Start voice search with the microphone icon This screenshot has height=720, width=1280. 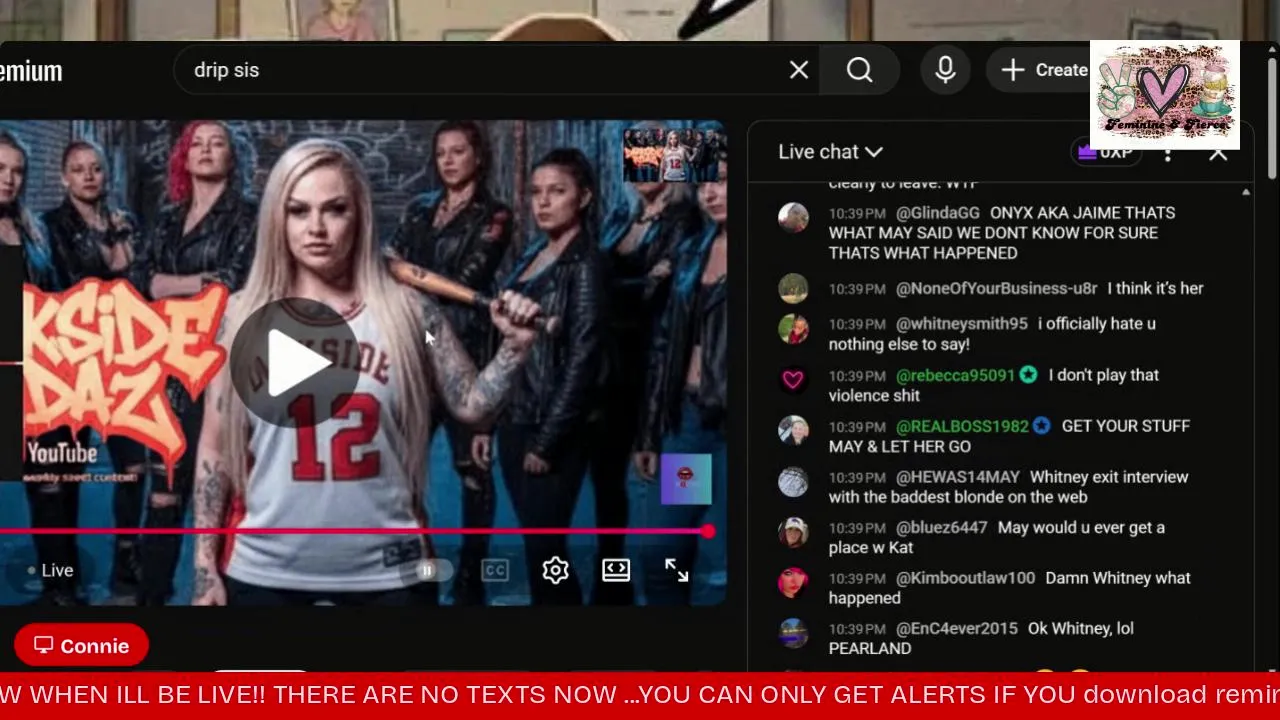[x=945, y=70]
